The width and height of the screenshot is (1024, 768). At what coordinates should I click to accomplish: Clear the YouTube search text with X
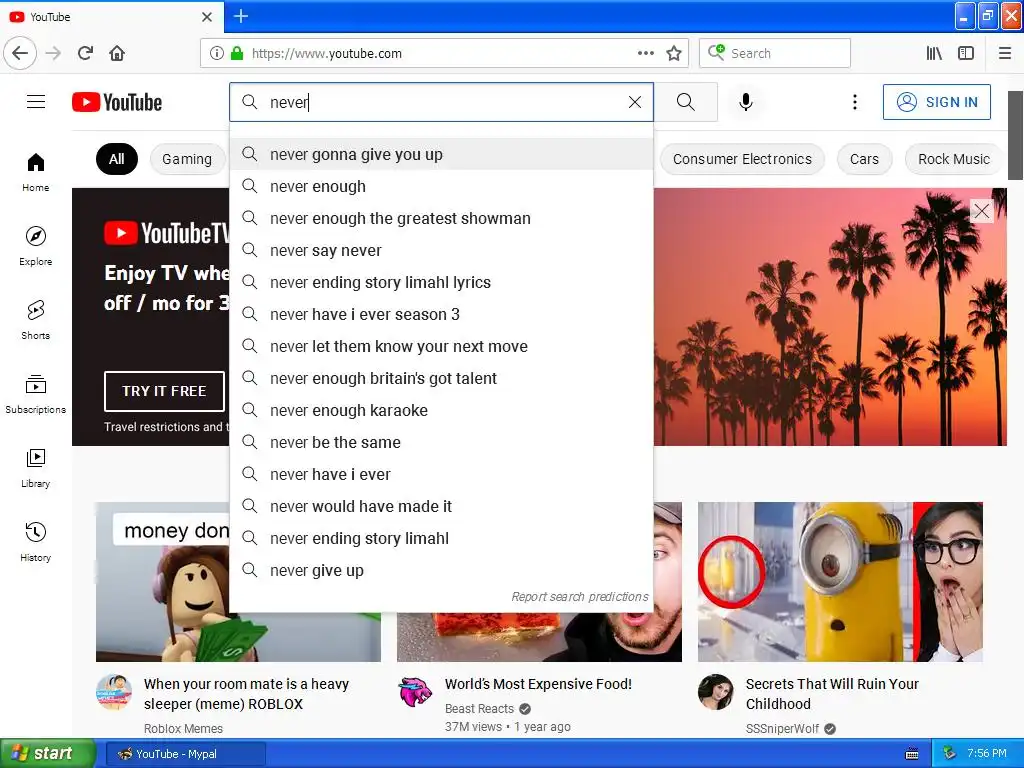(x=635, y=102)
